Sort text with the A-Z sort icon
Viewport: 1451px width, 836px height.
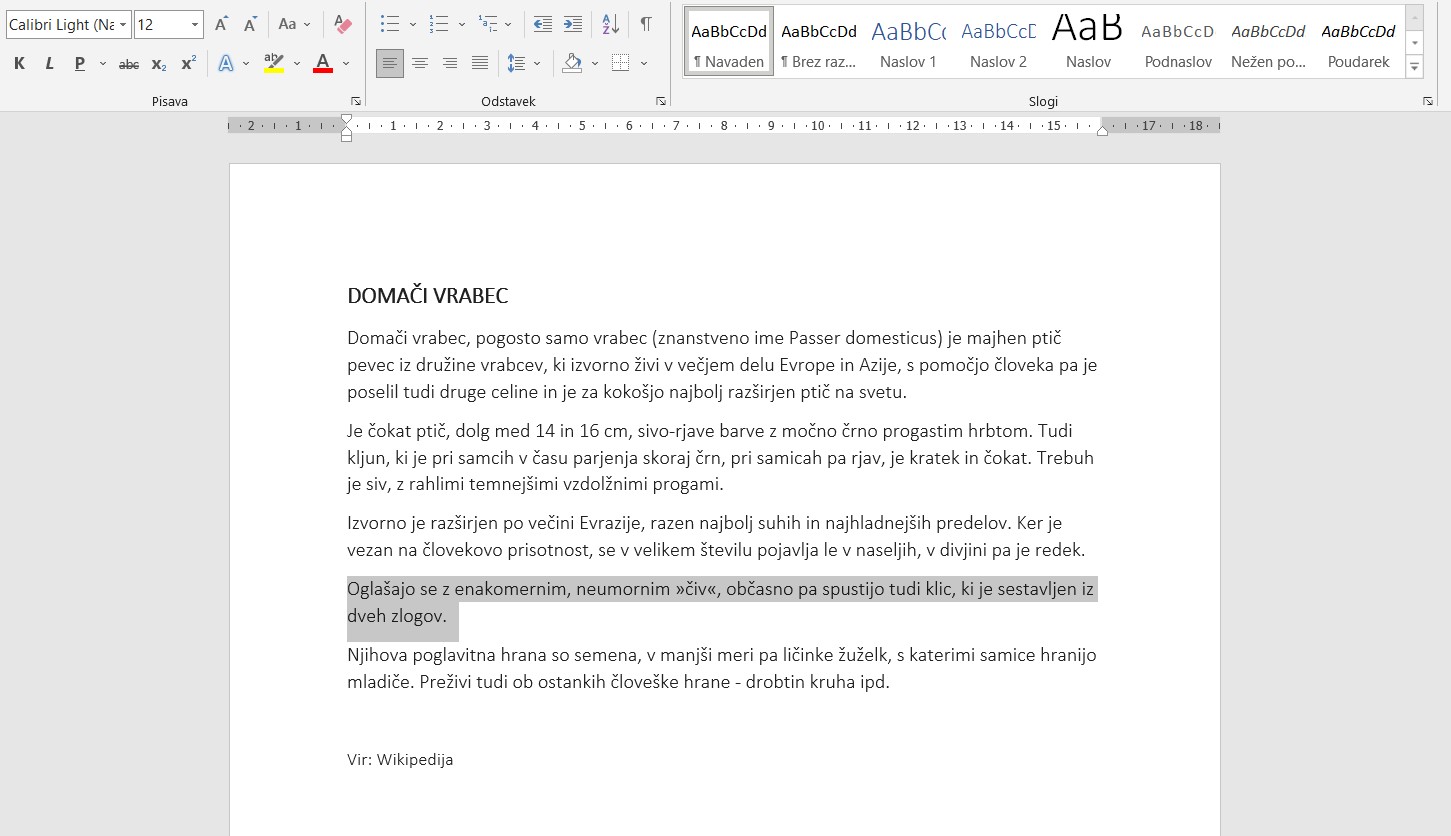pyautogui.click(x=610, y=24)
